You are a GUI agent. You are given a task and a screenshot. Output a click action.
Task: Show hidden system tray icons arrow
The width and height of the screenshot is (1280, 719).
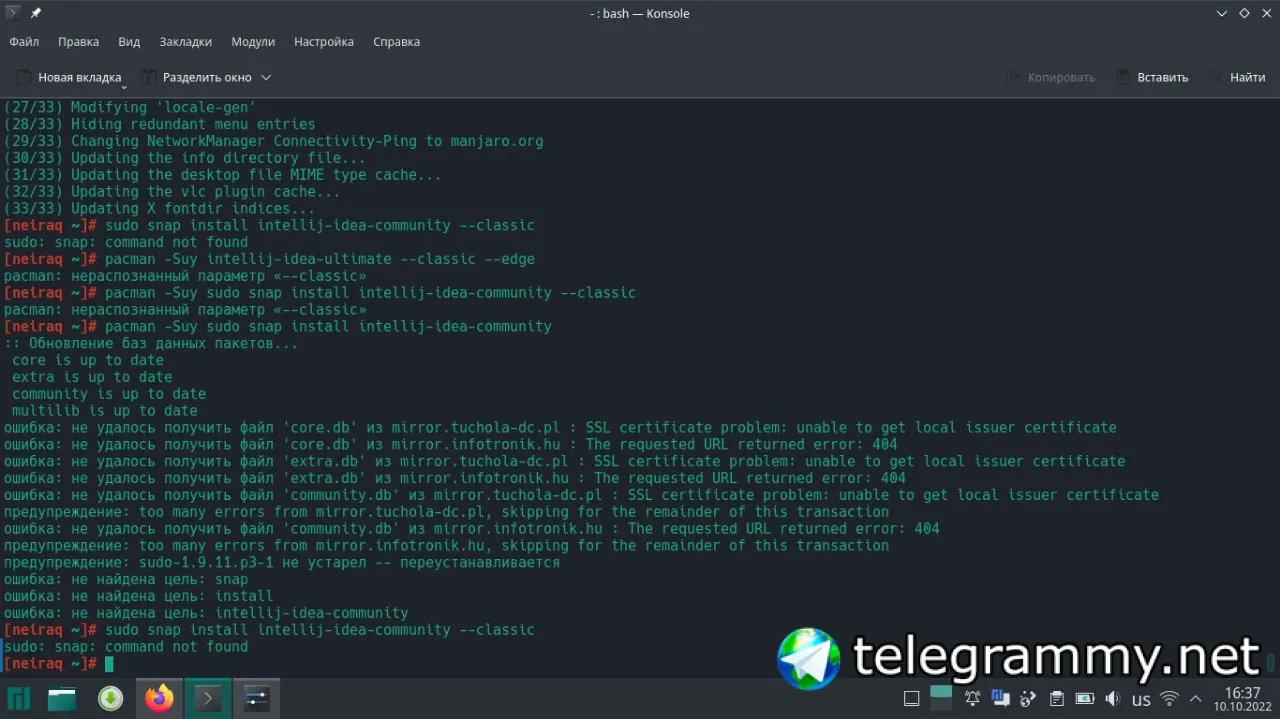(x=1197, y=697)
